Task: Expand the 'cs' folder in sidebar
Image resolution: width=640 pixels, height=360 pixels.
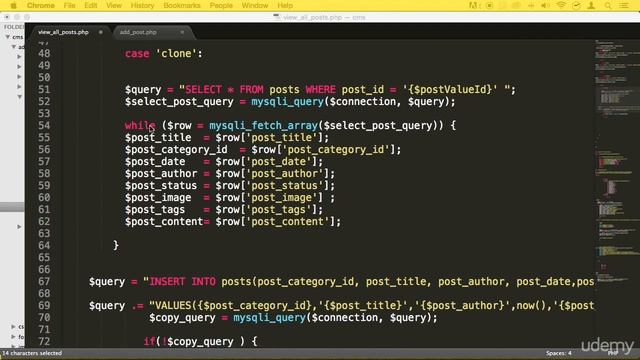Action: coord(13,327)
